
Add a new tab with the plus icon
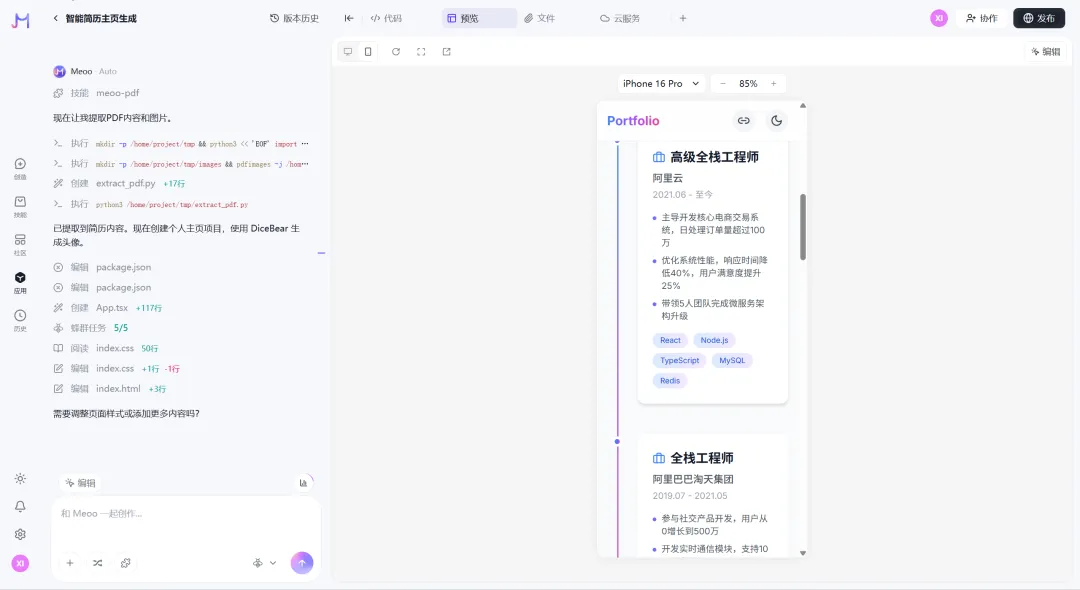pos(683,19)
